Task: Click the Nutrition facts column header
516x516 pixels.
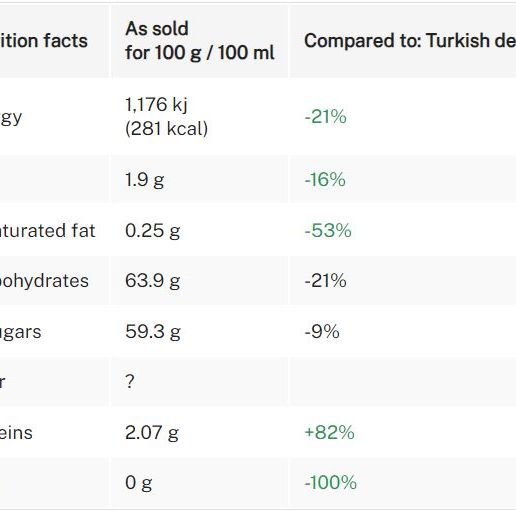Action: click(x=44, y=41)
